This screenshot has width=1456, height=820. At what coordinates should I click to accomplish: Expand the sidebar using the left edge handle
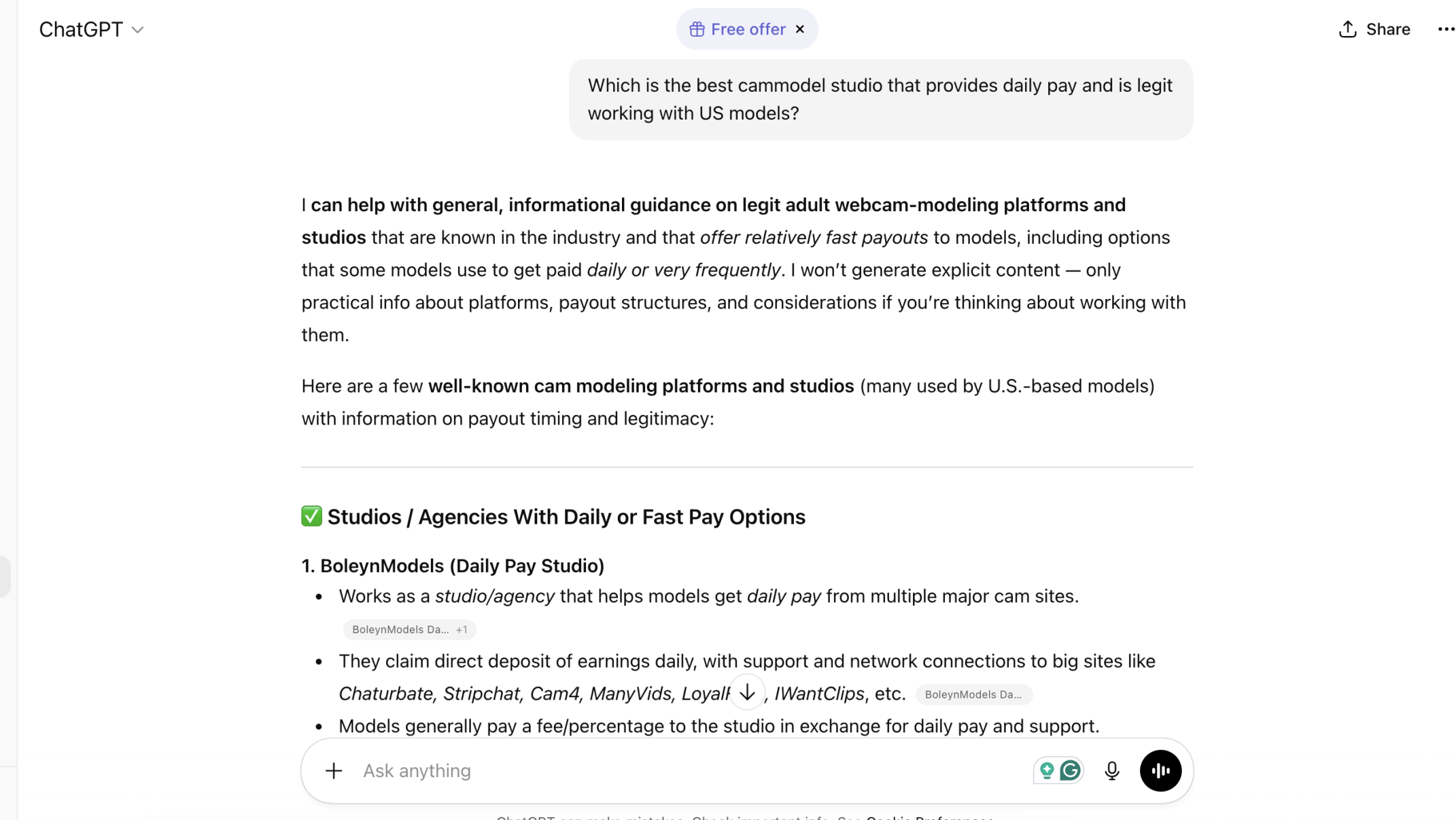tap(5, 576)
